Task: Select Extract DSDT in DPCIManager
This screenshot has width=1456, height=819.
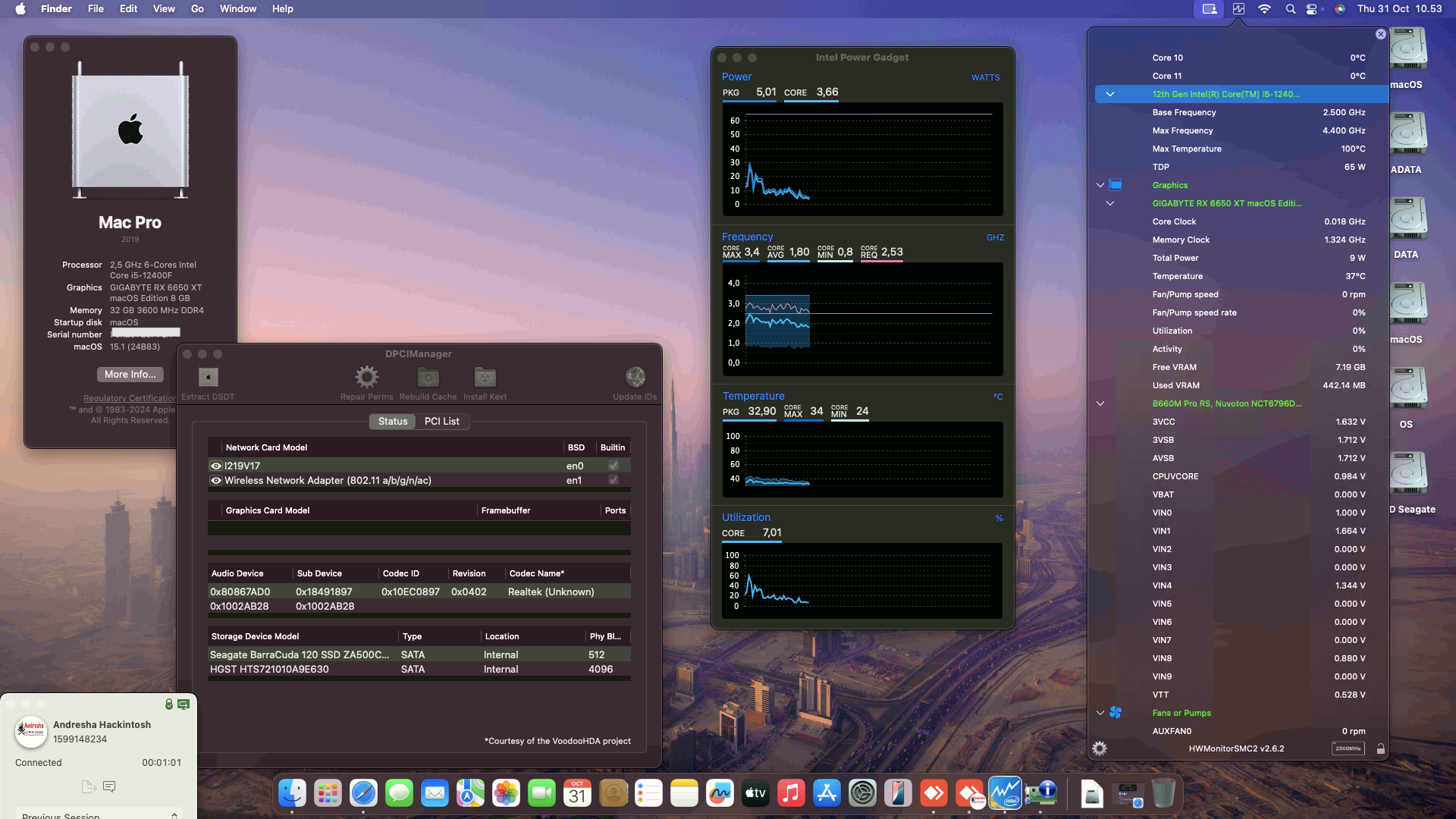Action: coord(207,381)
